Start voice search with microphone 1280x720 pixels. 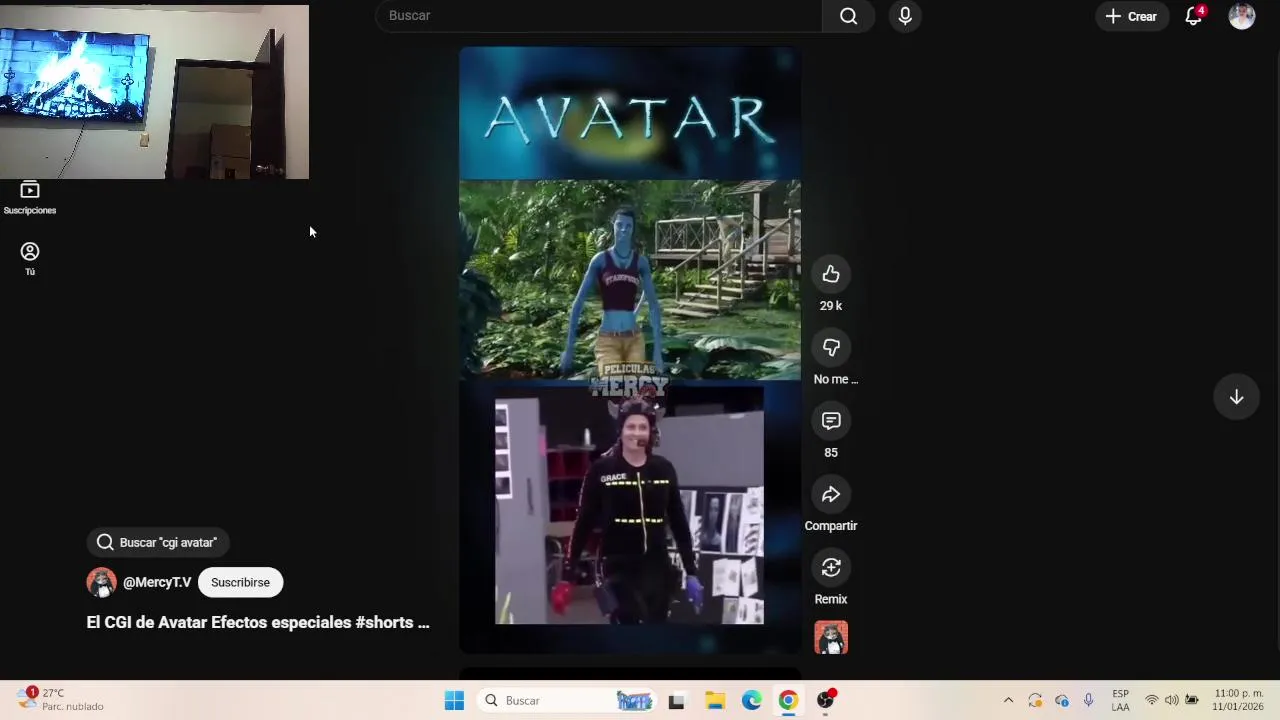click(x=905, y=16)
